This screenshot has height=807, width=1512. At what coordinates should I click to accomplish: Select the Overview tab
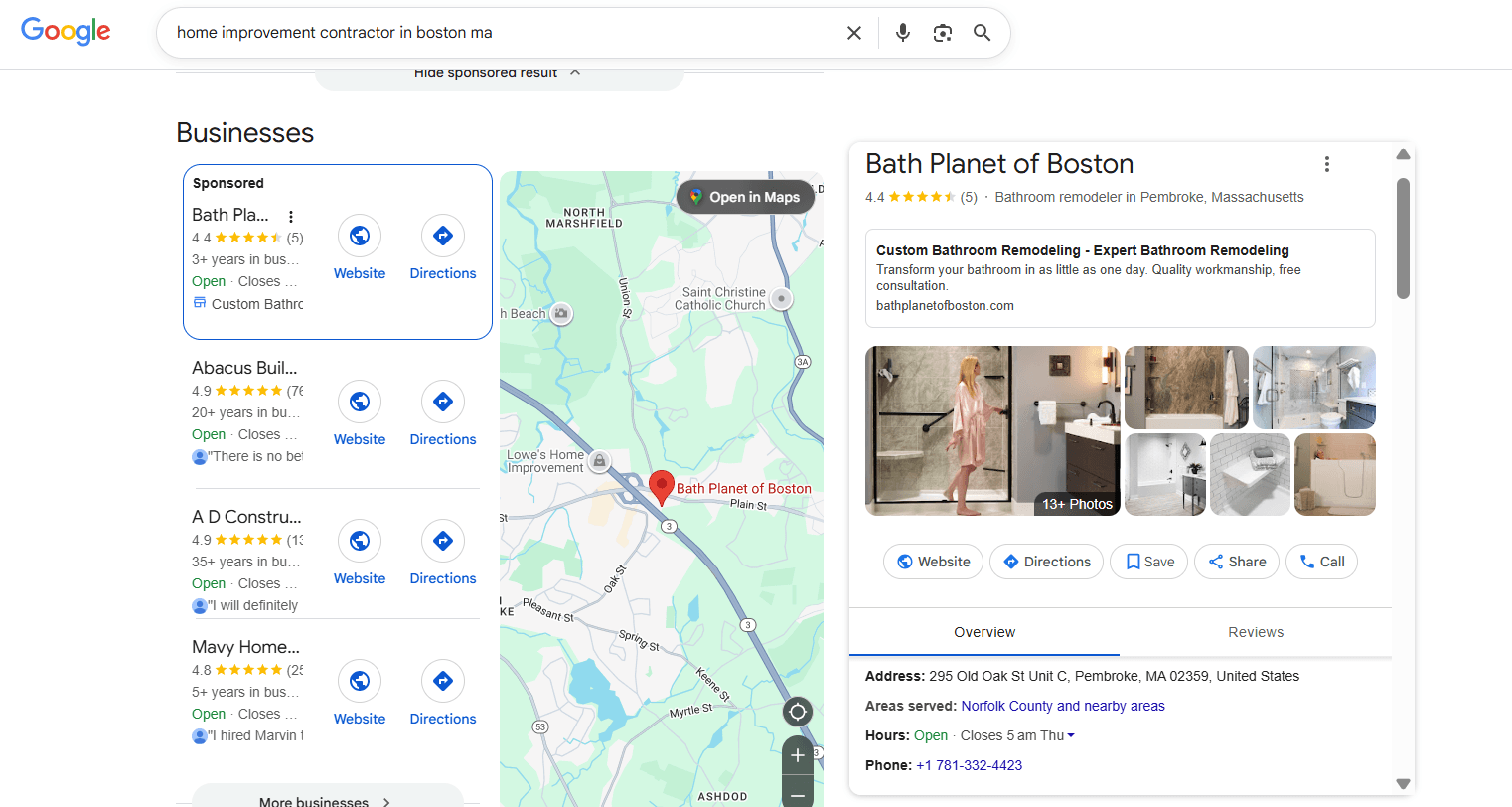coord(983,632)
